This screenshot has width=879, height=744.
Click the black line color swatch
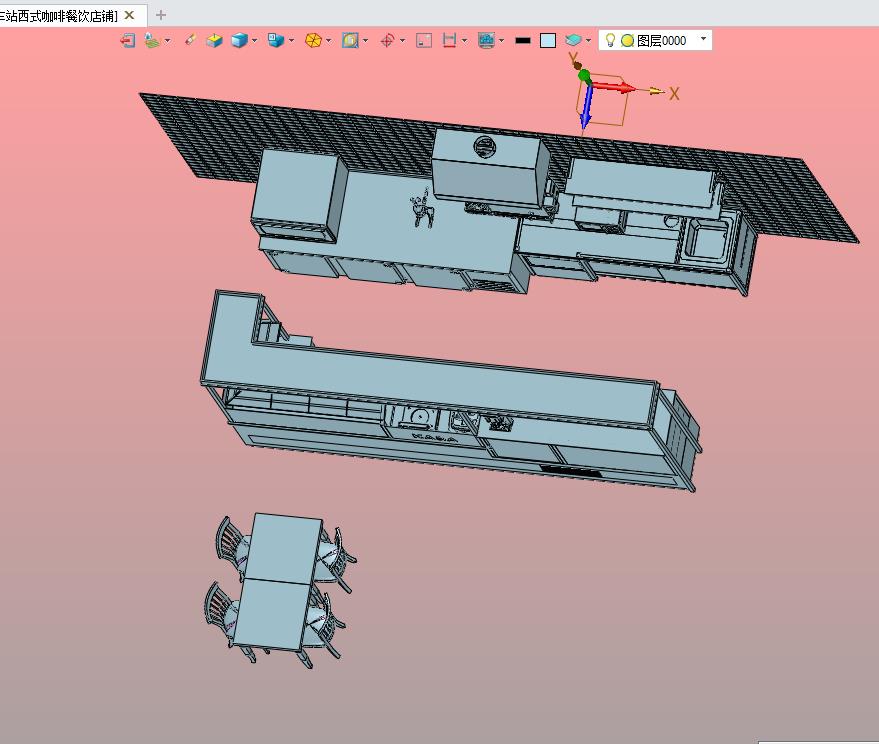pyautogui.click(x=522, y=40)
